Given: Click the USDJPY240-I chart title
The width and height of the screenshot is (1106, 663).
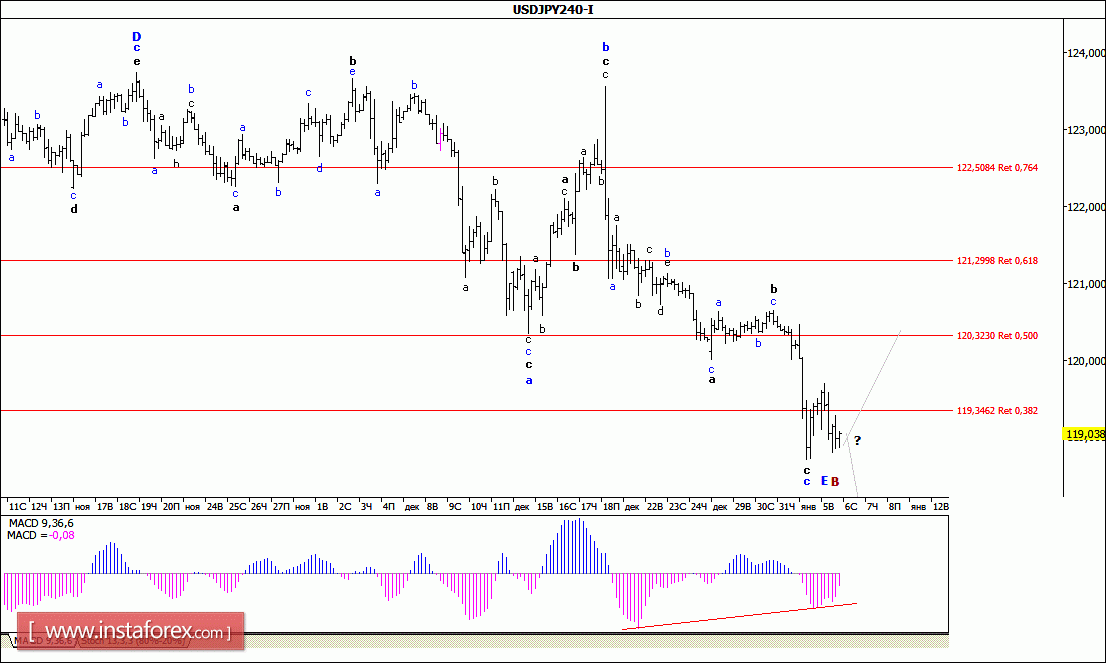Looking at the screenshot, I should point(553,9).
